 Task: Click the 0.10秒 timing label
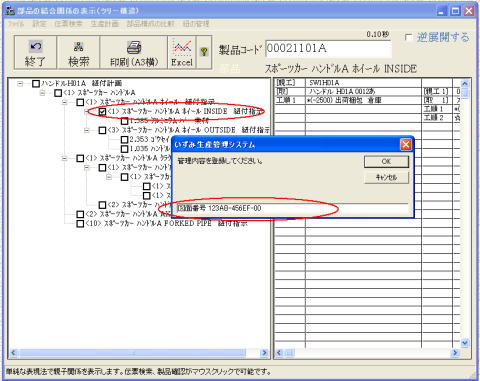[378, 34]
